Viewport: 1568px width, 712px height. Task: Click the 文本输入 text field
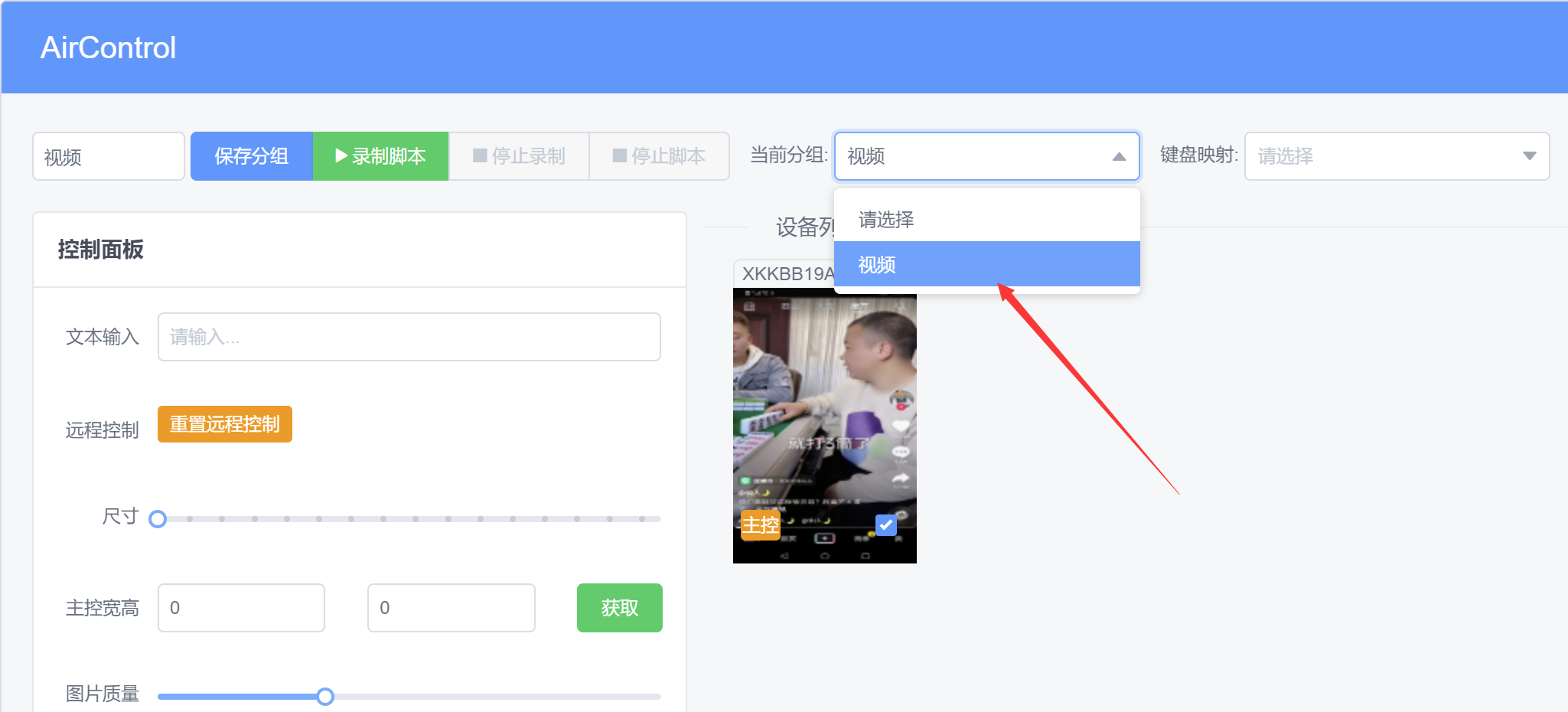pyautogui.click(x=409, y=337)
